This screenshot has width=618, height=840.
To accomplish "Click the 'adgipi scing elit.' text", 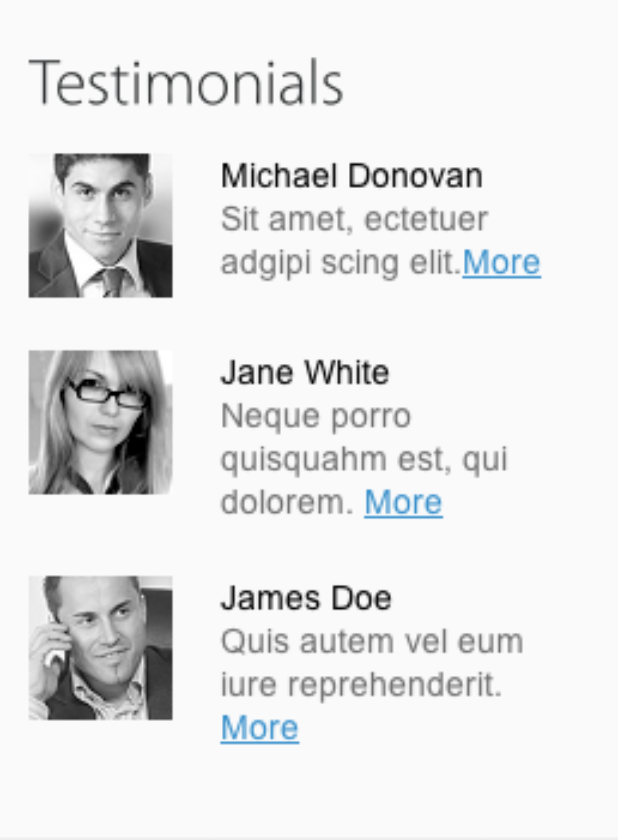I will pos(341,263).
